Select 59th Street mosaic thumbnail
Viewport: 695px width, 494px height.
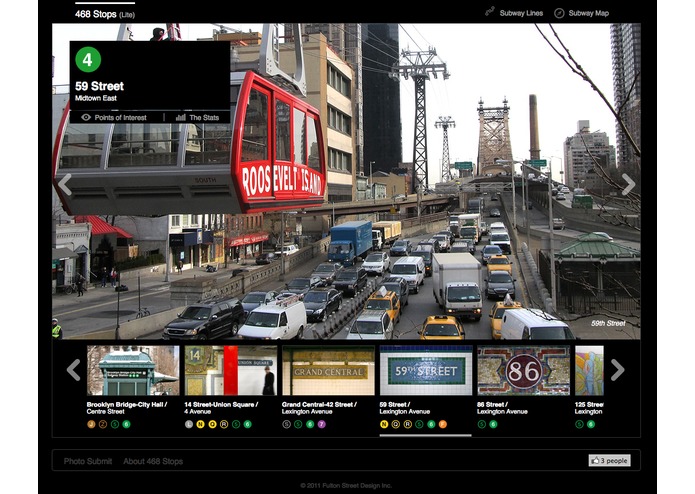pos(426,370)
